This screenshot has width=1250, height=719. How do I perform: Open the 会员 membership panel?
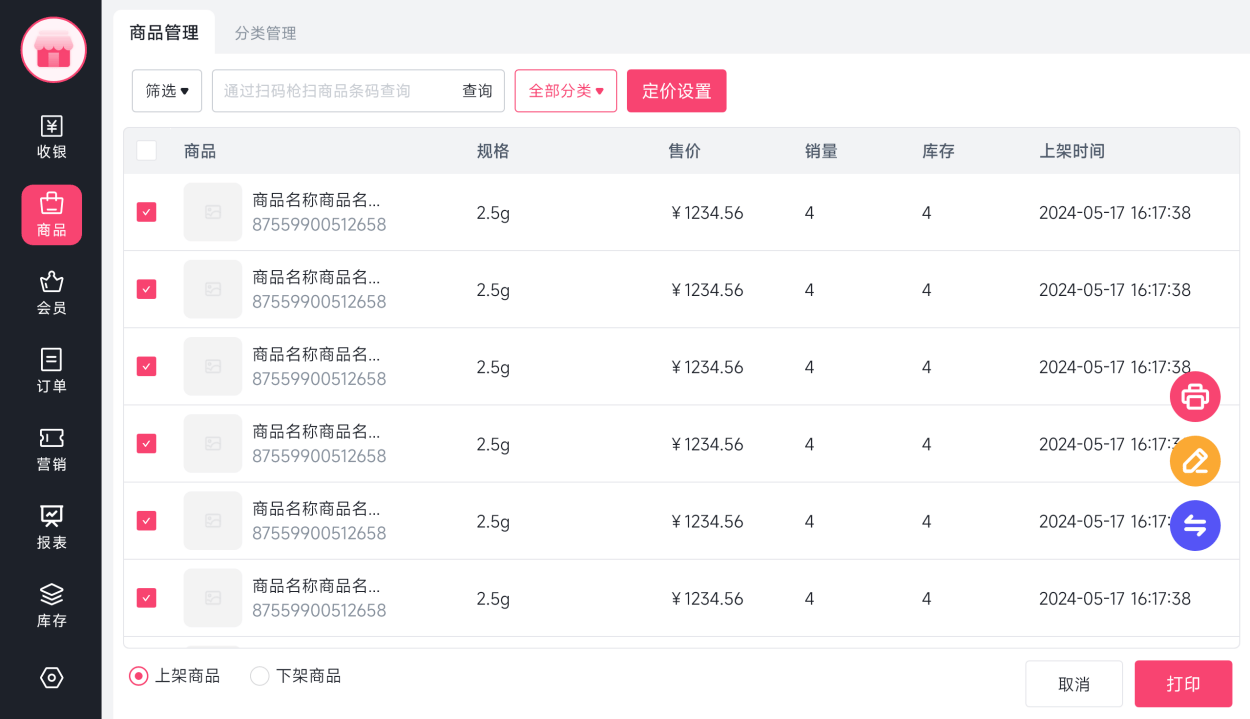[51, 291]
